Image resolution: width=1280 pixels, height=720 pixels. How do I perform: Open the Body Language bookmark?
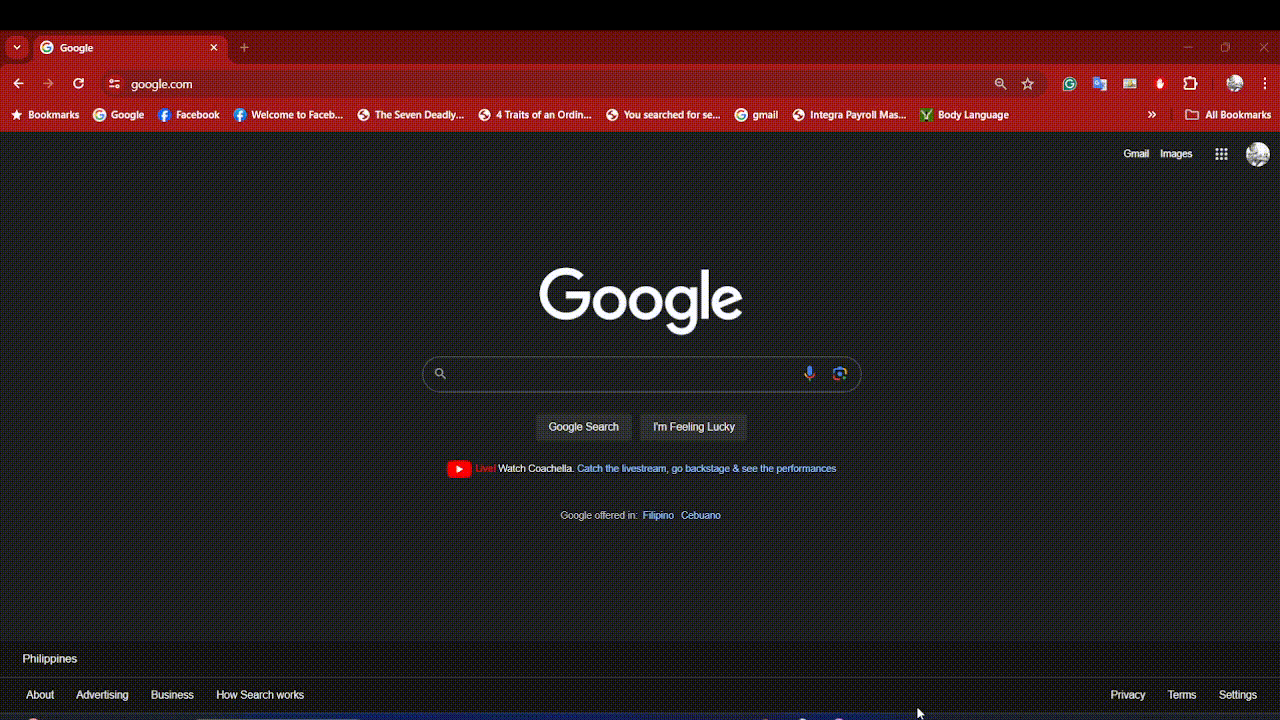pyautogui.click(x=964, y=115)
